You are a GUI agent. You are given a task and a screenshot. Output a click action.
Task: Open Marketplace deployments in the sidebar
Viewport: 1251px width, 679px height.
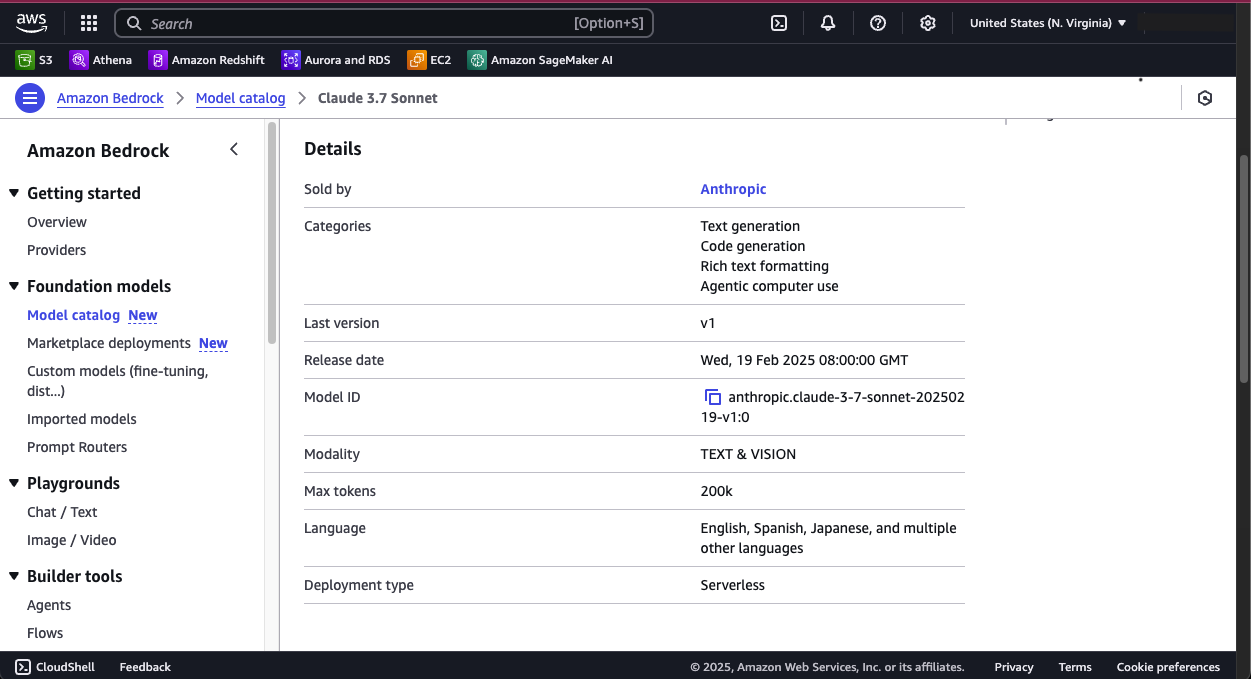pos(109,343)
